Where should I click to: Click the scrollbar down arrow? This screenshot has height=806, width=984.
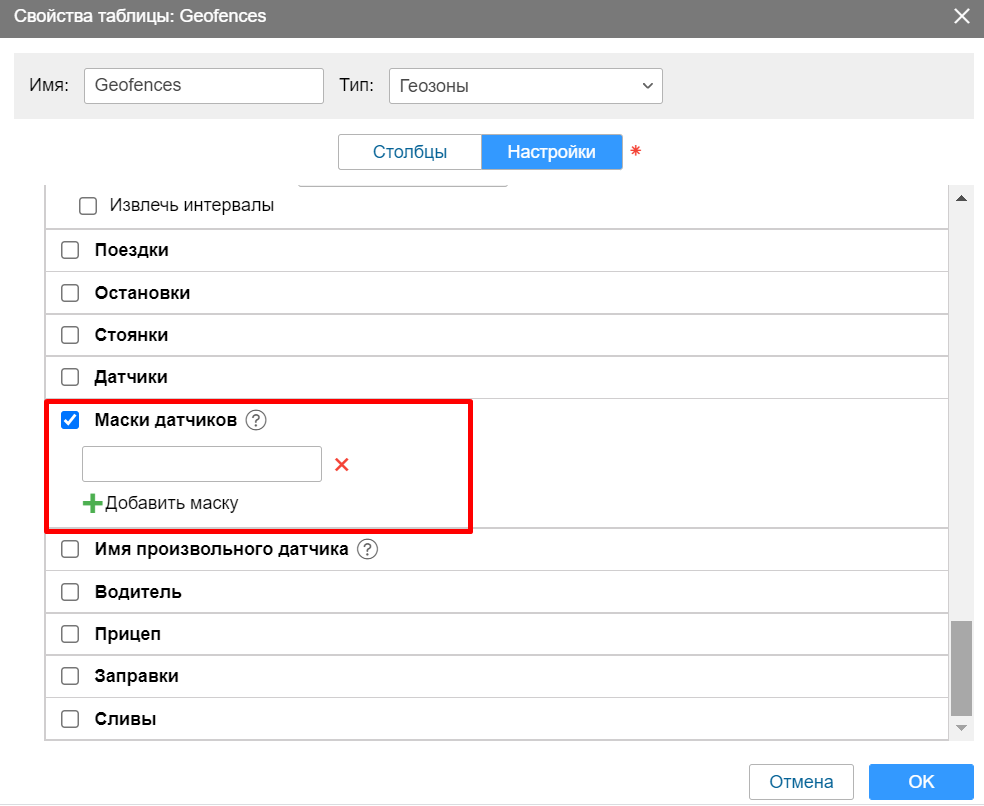(x=961, y=727)
